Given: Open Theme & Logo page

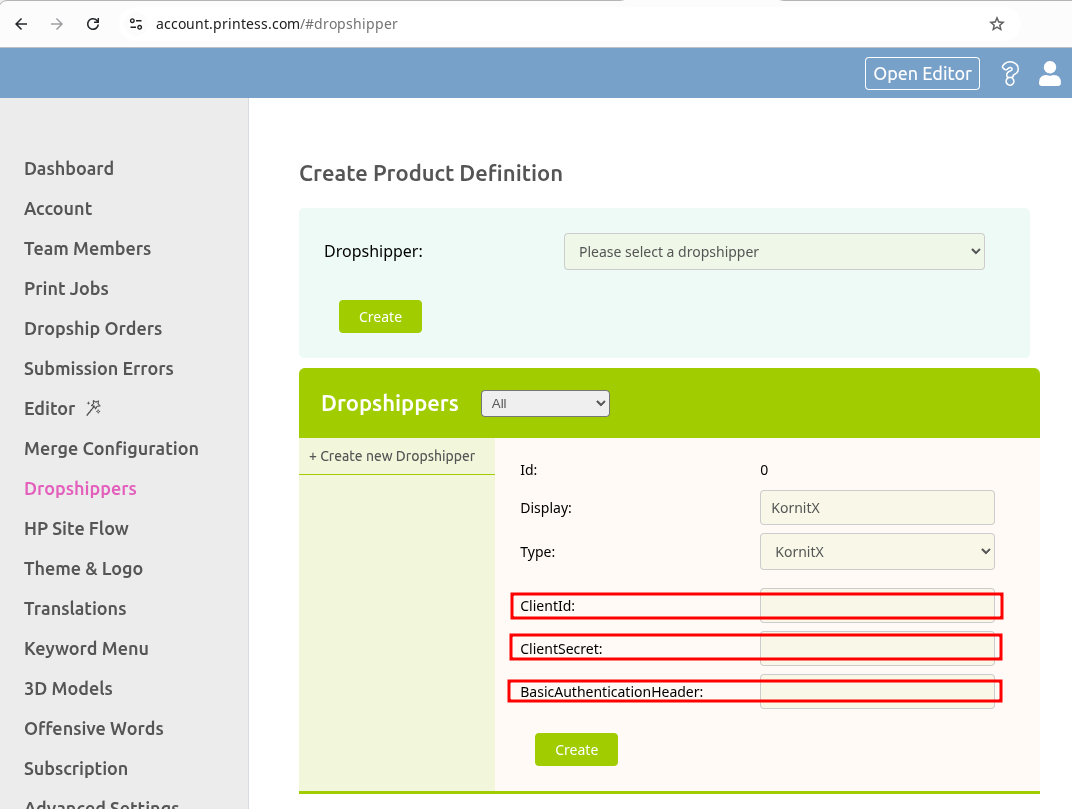Looking at the screenshot, I should [x=83, y=568].
